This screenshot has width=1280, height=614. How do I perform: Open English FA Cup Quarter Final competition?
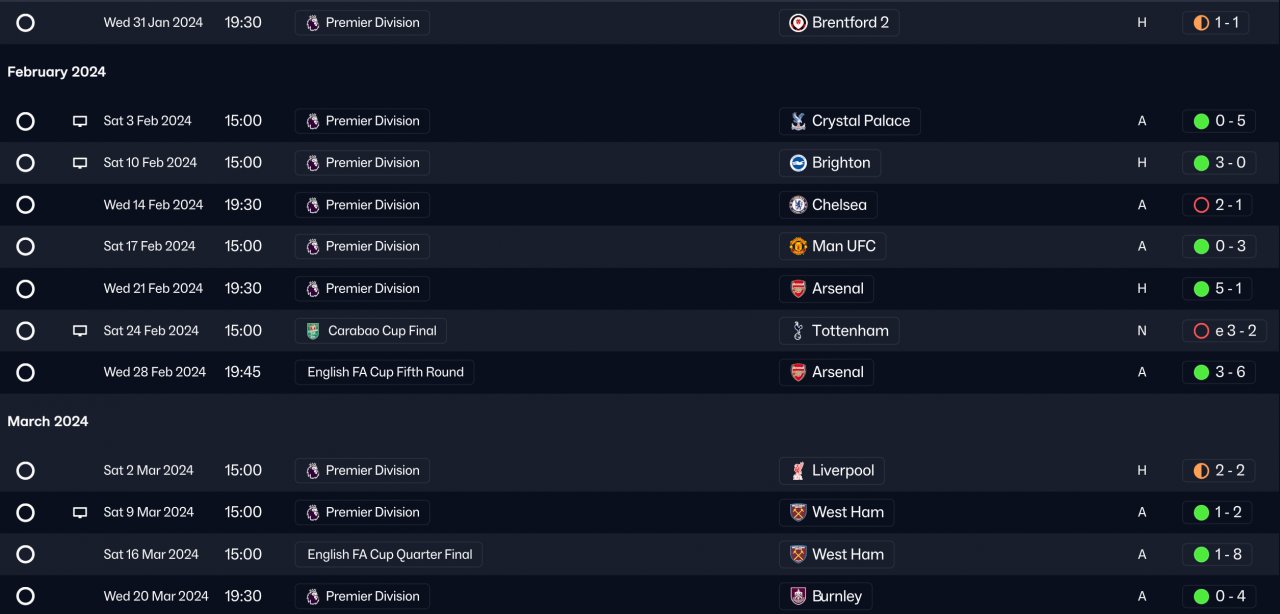pos(389,554)
